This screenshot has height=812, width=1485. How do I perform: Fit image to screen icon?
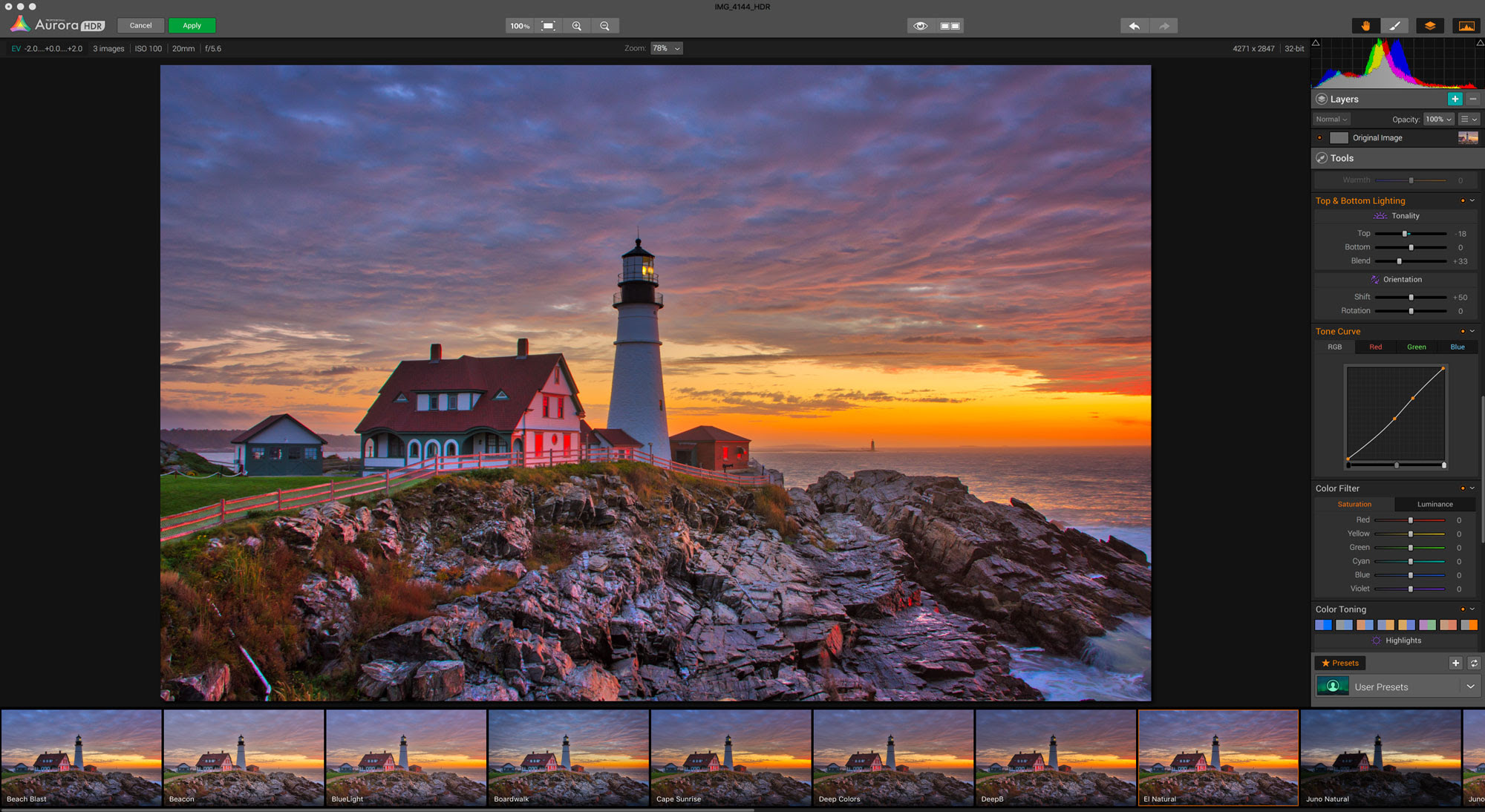coord(548,26)
